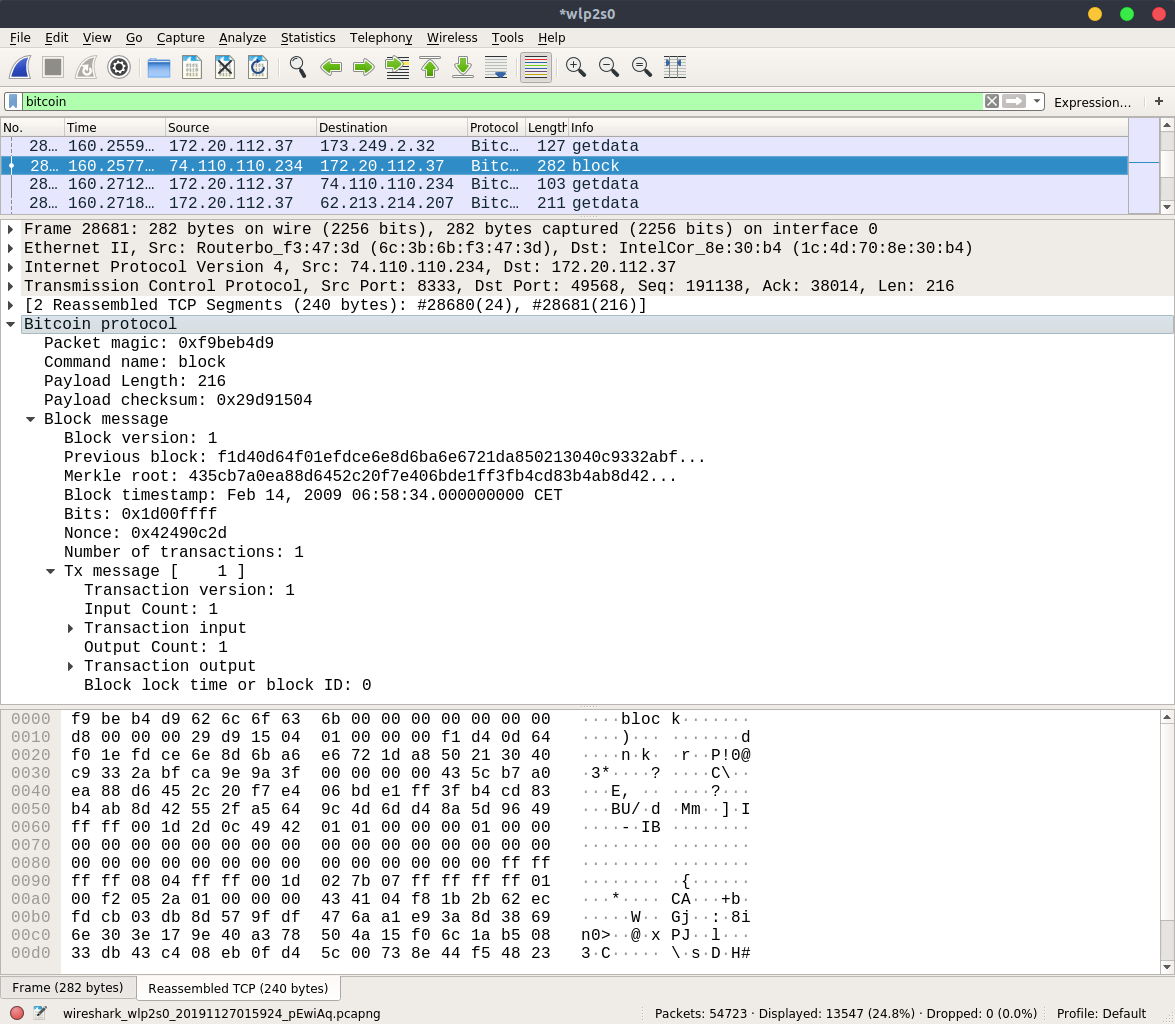The width and height of the screenshot is (1175, 1024).
Task: Go to specified packet icon
Action: pos(397,67)
